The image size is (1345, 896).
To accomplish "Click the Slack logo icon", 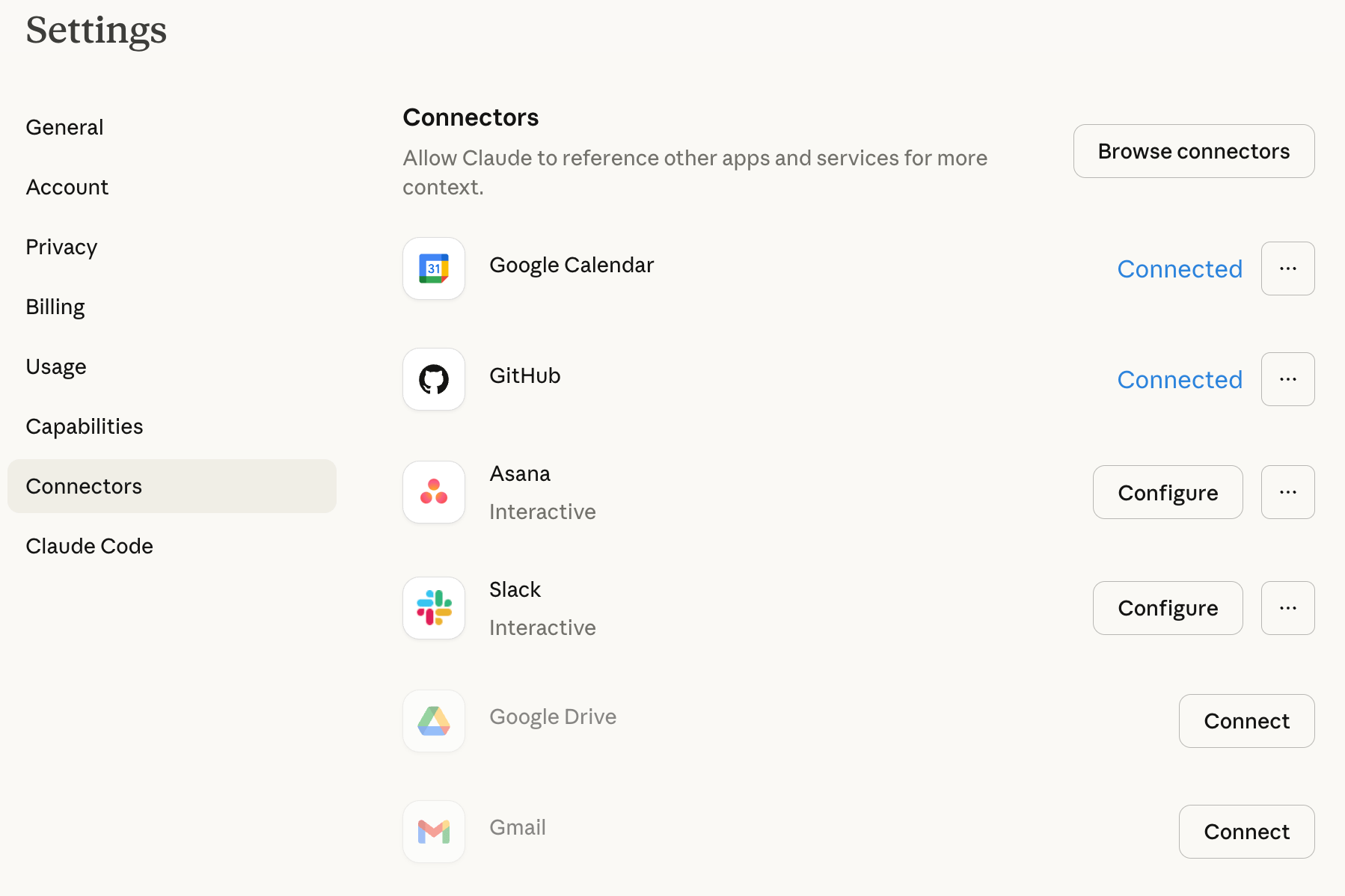I will pyautogui.click(x=434, y=608).
